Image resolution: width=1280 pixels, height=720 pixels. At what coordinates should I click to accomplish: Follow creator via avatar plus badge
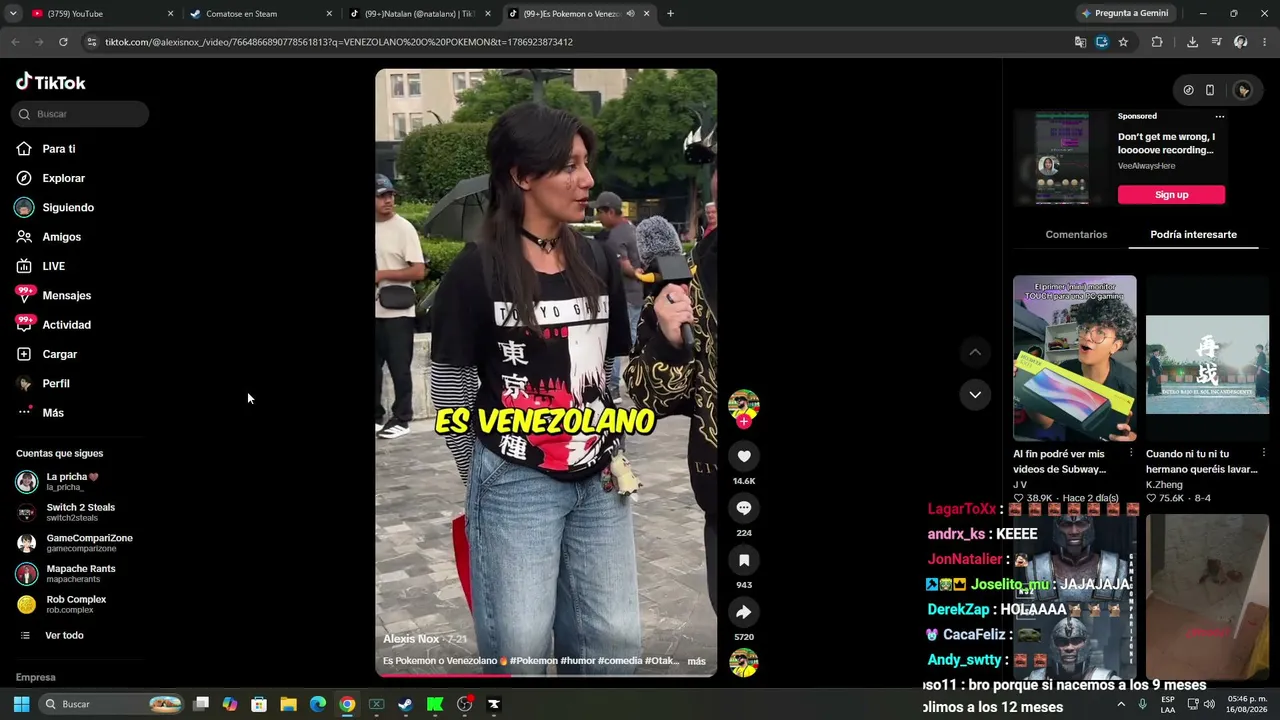click(743, 422)
